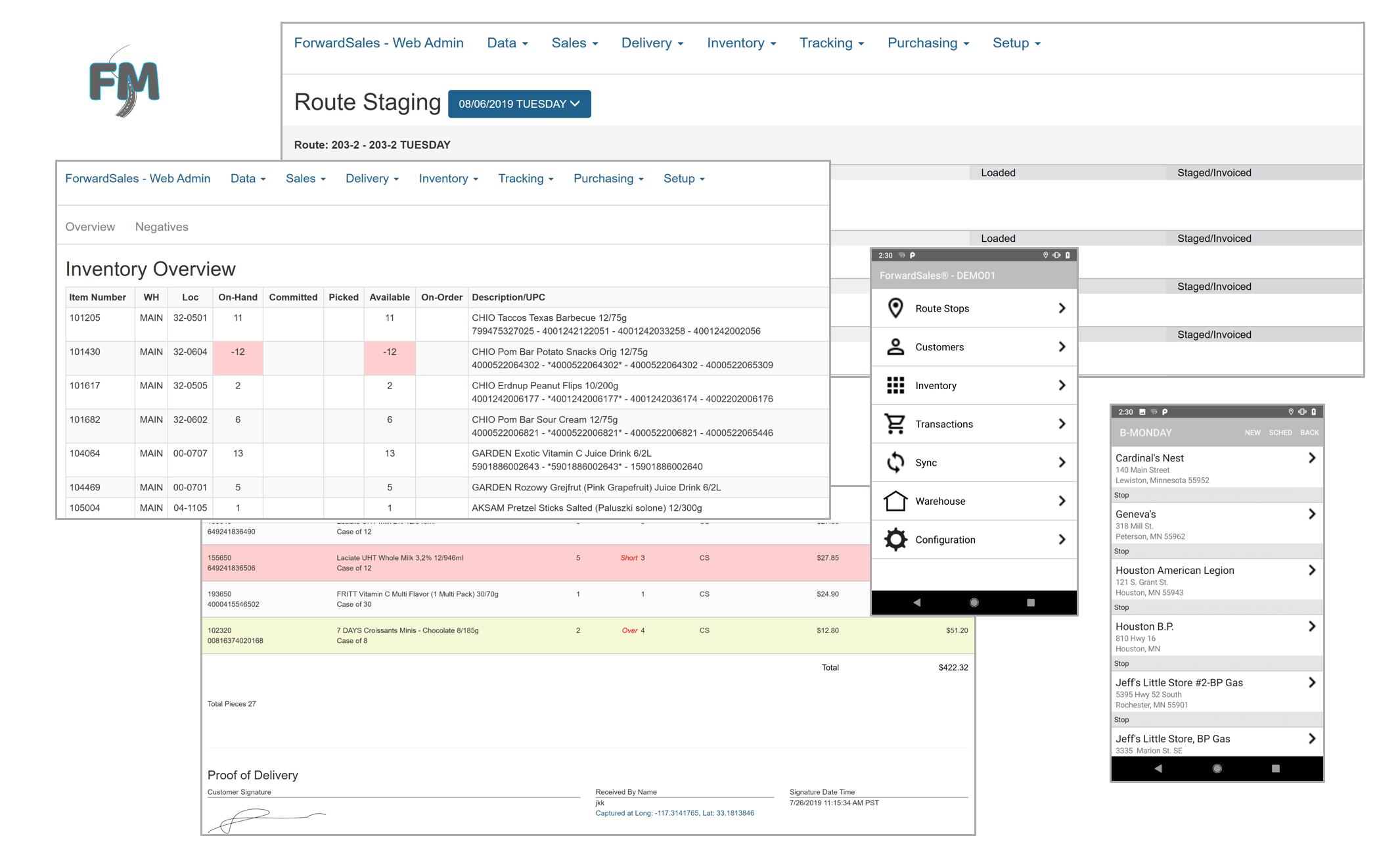Open the Inventory grid icon on mobile
Screen dimensions: 1400x867
pos(895,385)
